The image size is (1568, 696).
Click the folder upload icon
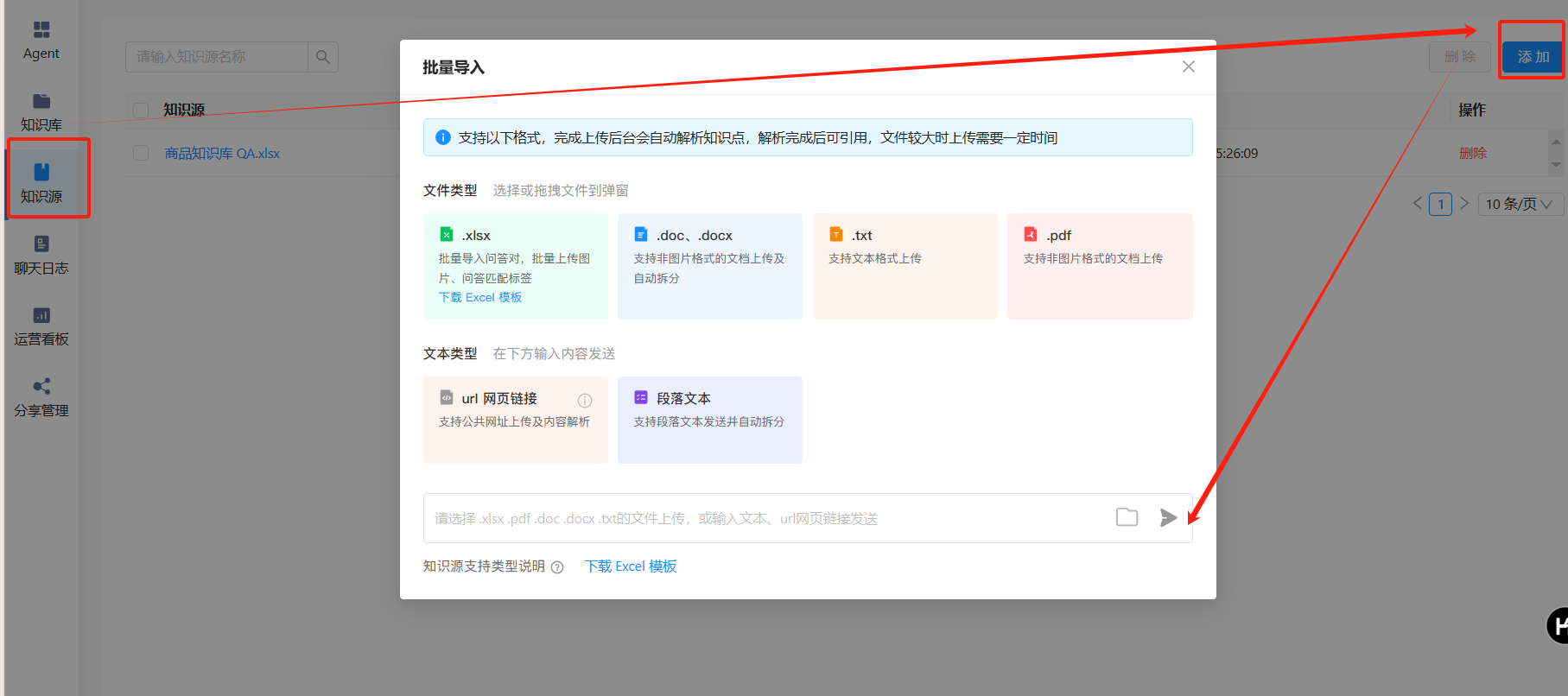(1127, 517)
